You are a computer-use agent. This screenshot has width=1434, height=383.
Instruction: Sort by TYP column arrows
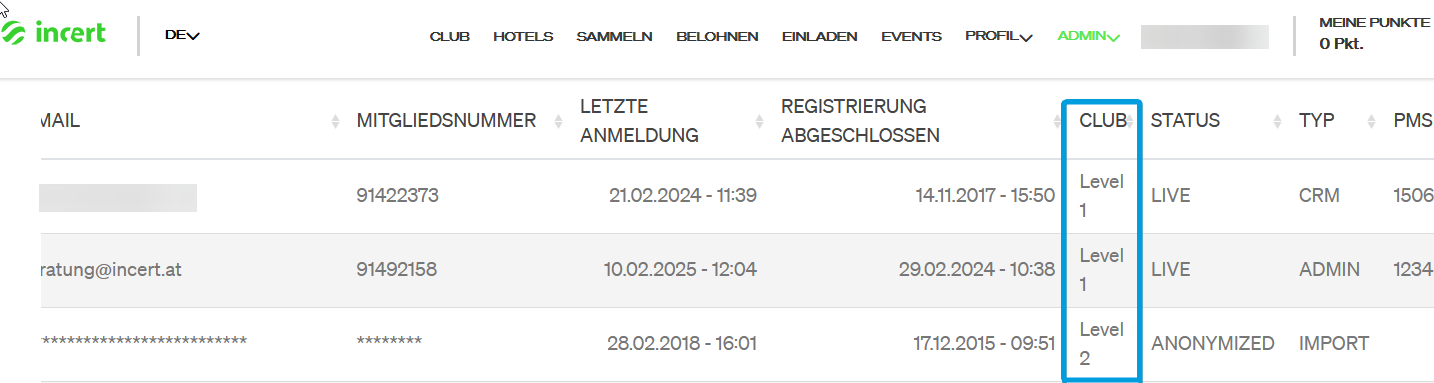pyautogui.click(x=1371, y=121)
